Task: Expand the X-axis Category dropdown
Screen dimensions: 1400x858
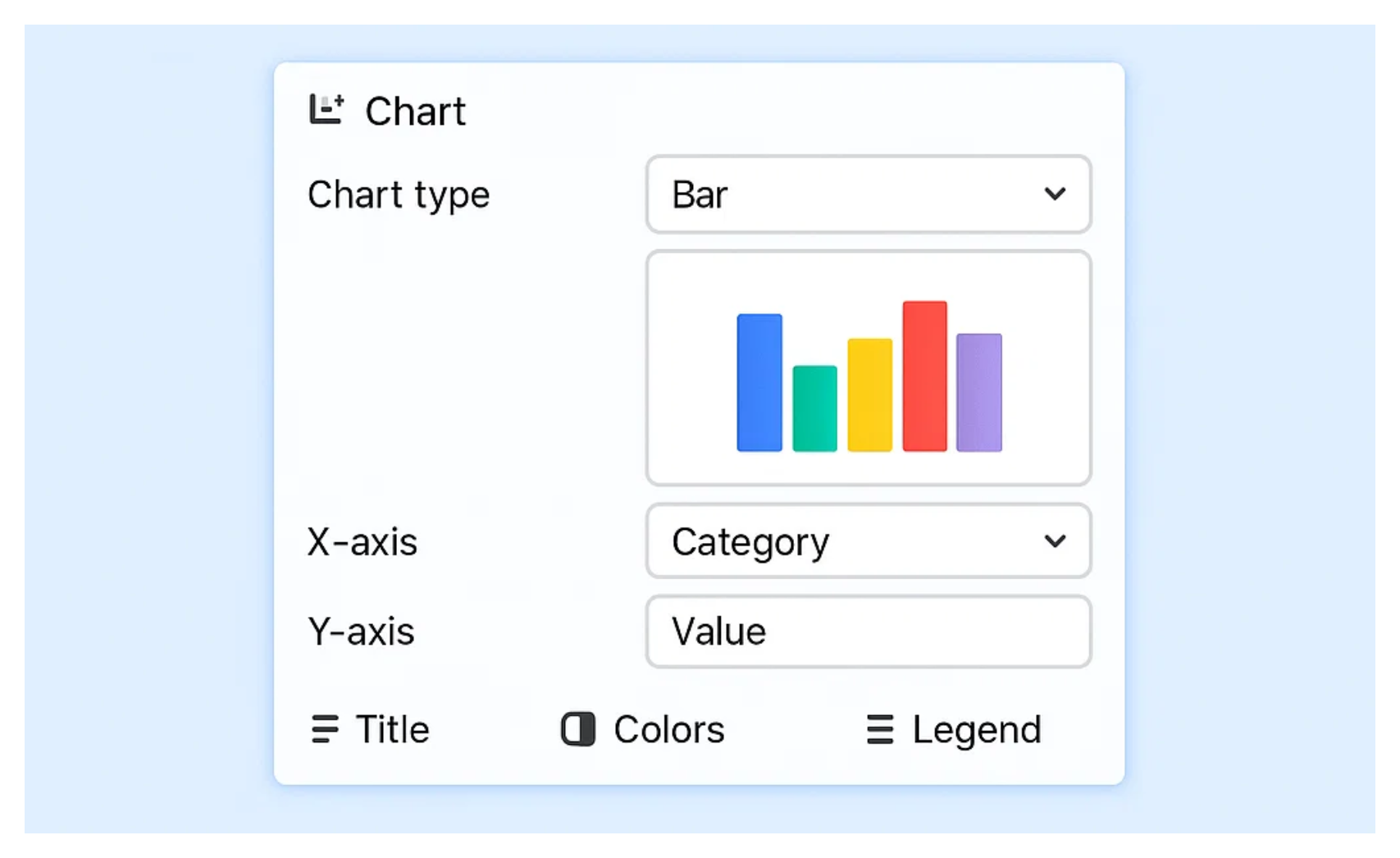Action: [869, 541]
